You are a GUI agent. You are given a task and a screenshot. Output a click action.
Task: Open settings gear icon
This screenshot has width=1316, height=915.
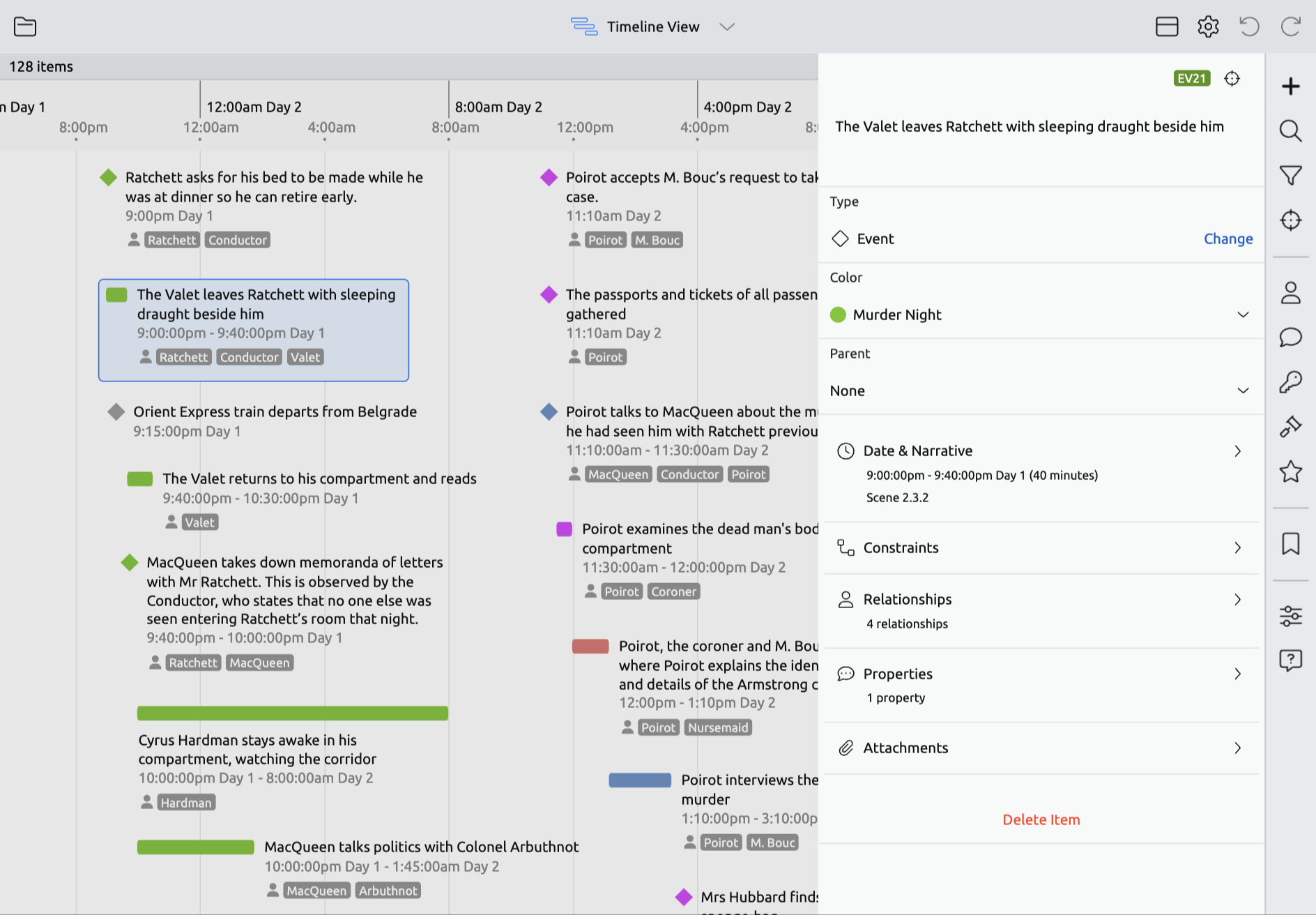1208,27
